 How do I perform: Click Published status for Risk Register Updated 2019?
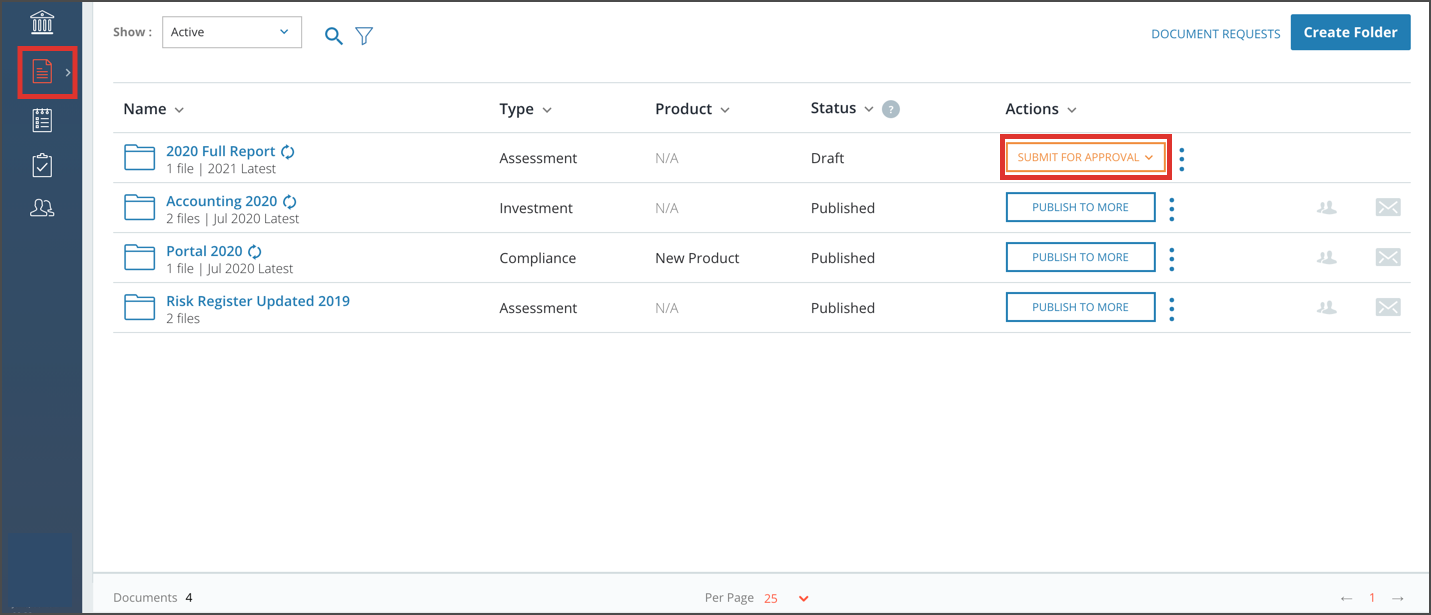point(843,308)
